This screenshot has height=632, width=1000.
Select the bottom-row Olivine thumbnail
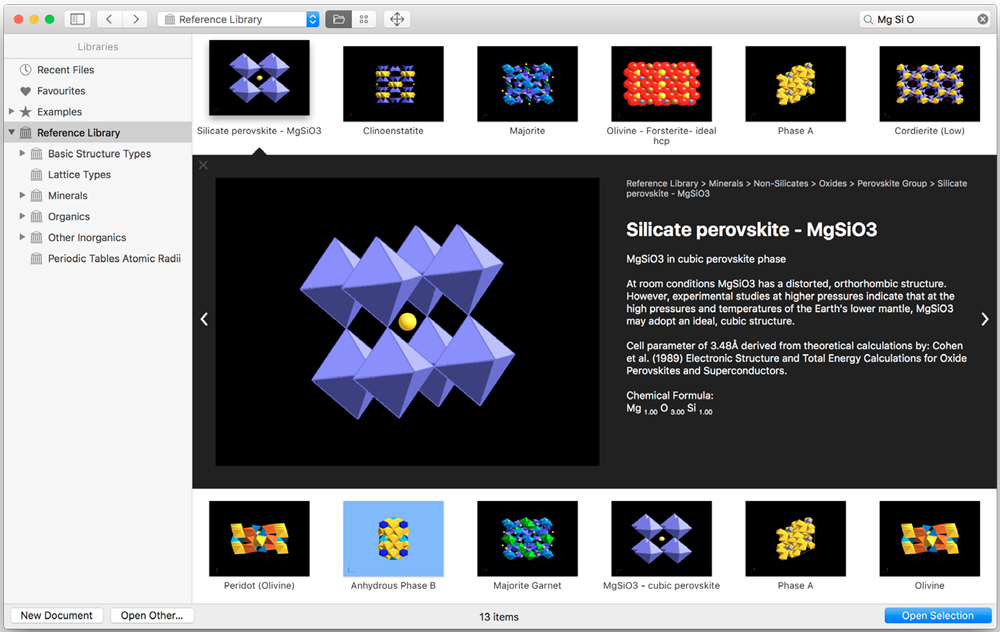929,538
